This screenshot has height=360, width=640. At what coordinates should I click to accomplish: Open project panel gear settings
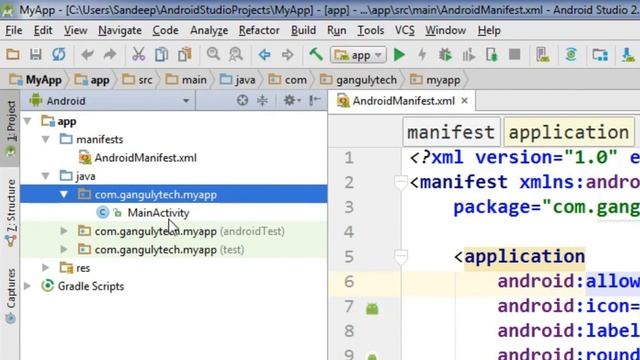click(x=291, y=100)
